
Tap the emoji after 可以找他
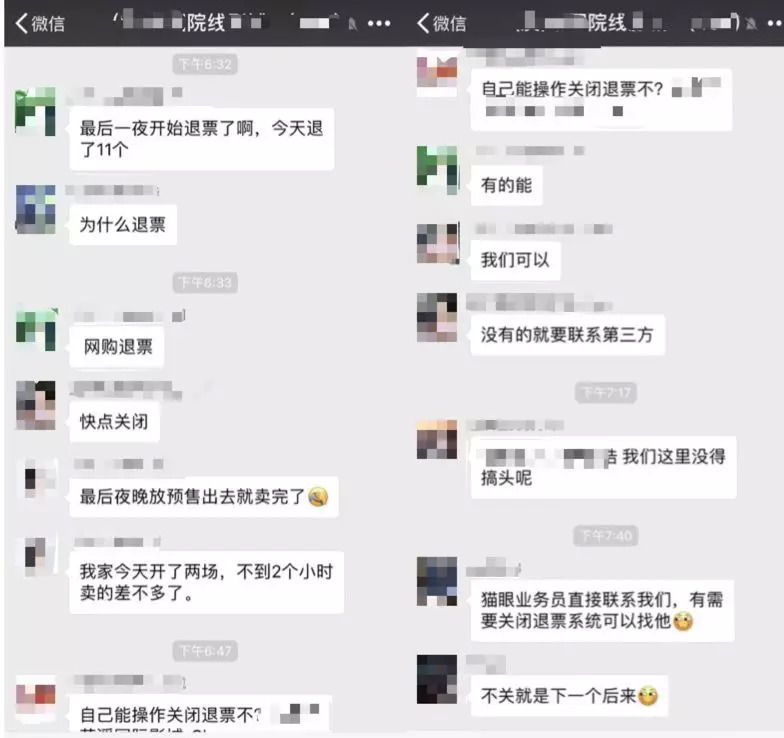coord(683,622)
